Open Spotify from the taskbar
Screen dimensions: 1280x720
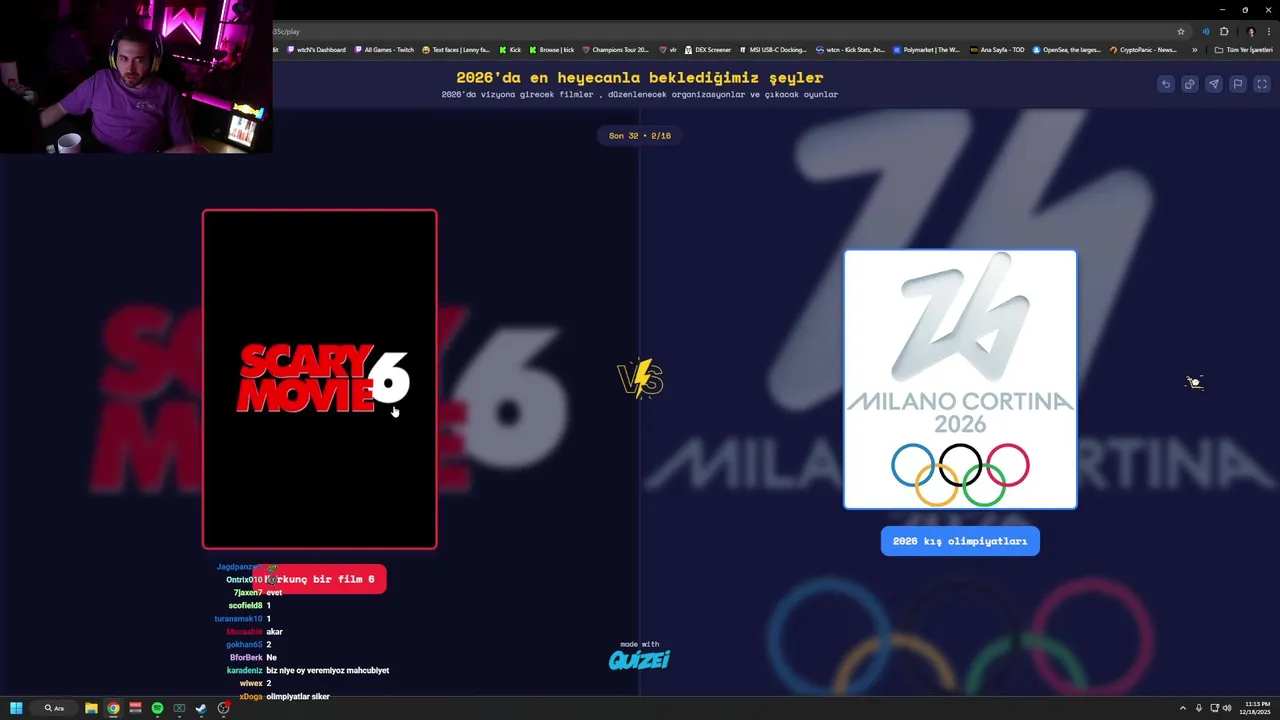[x=157, y=708]
